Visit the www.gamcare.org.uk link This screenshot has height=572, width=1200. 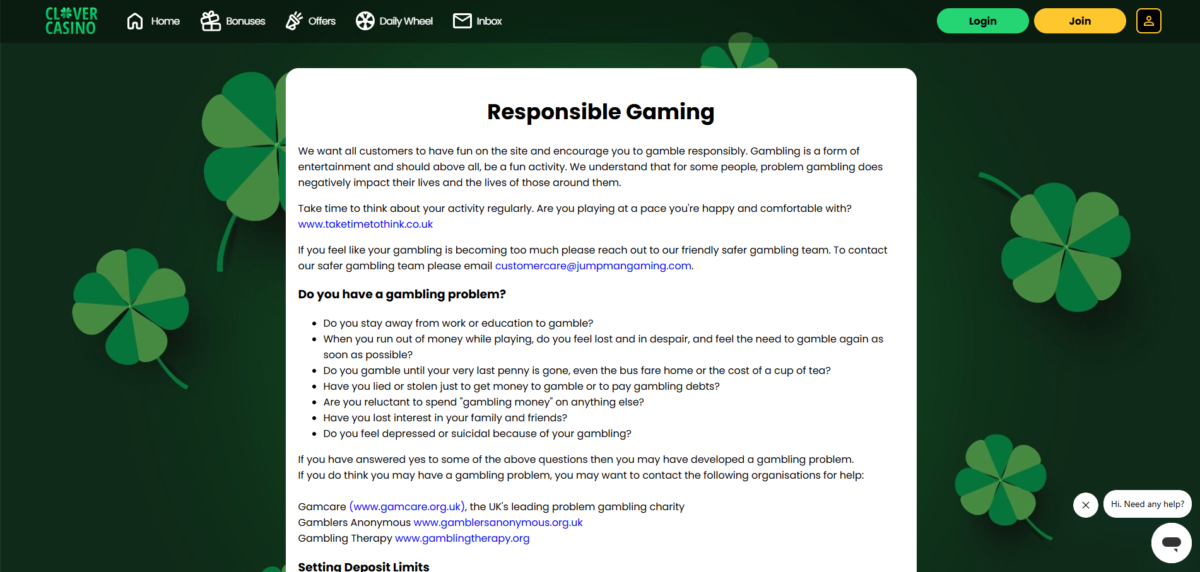coord(408,507)
